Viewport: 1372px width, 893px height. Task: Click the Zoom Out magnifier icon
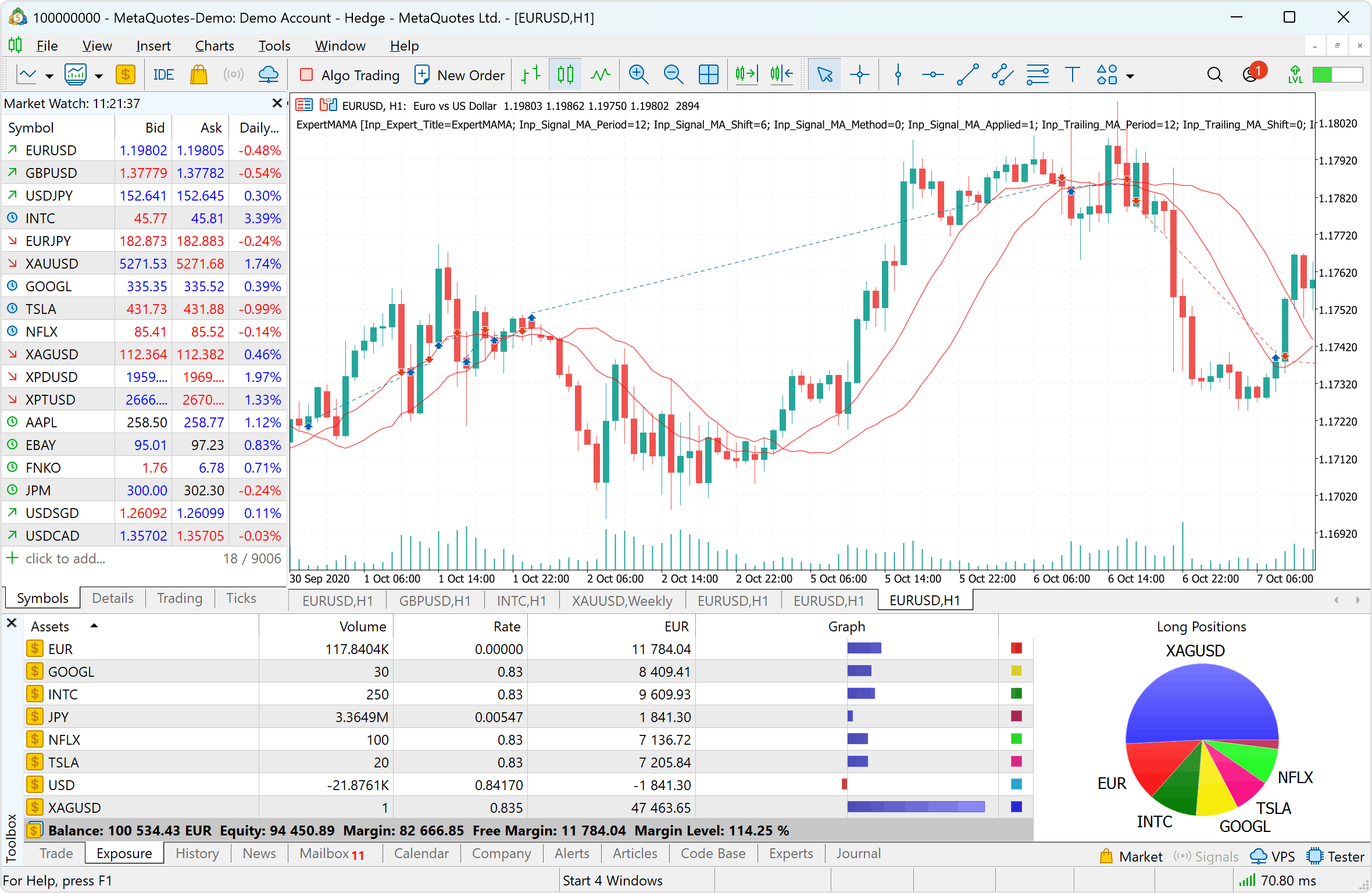click(x=673, y=75)
